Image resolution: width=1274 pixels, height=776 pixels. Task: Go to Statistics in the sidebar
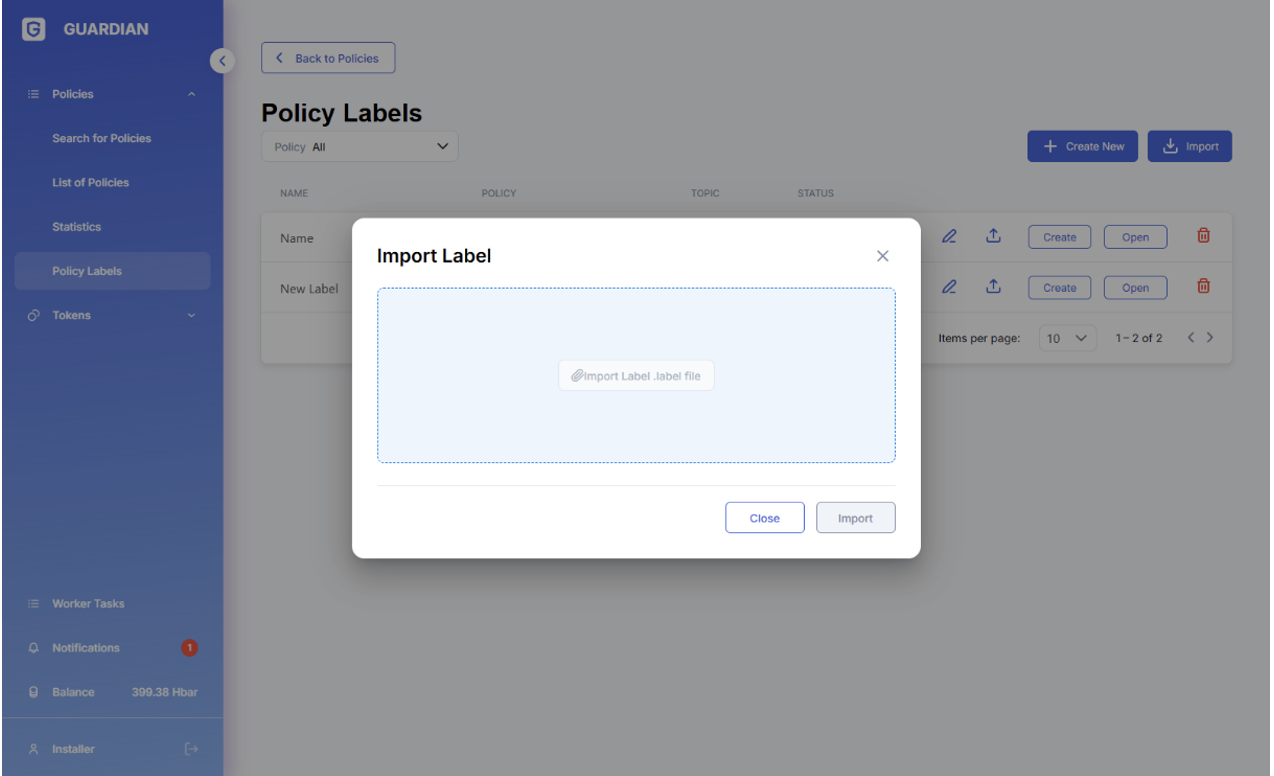tap(77, 227)
